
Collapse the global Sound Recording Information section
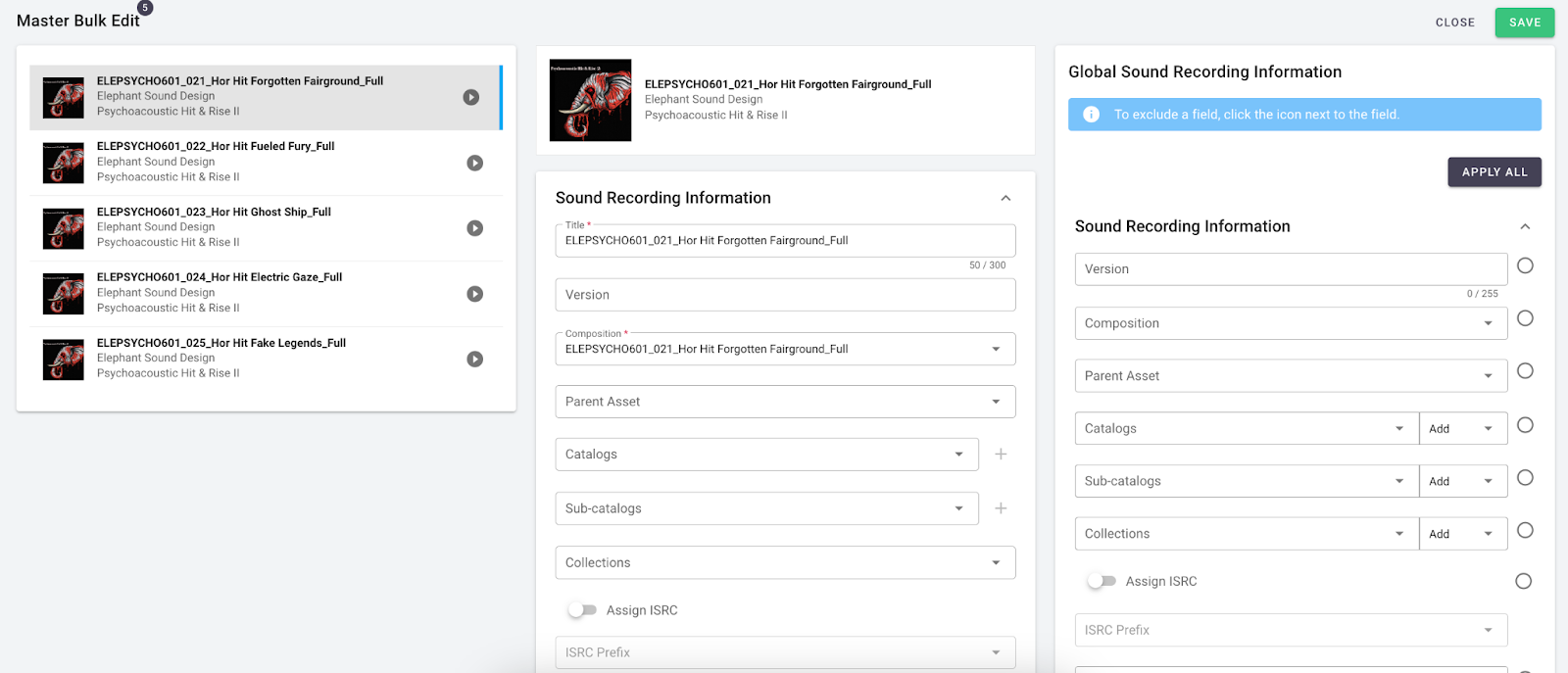tap(1525, 226)
